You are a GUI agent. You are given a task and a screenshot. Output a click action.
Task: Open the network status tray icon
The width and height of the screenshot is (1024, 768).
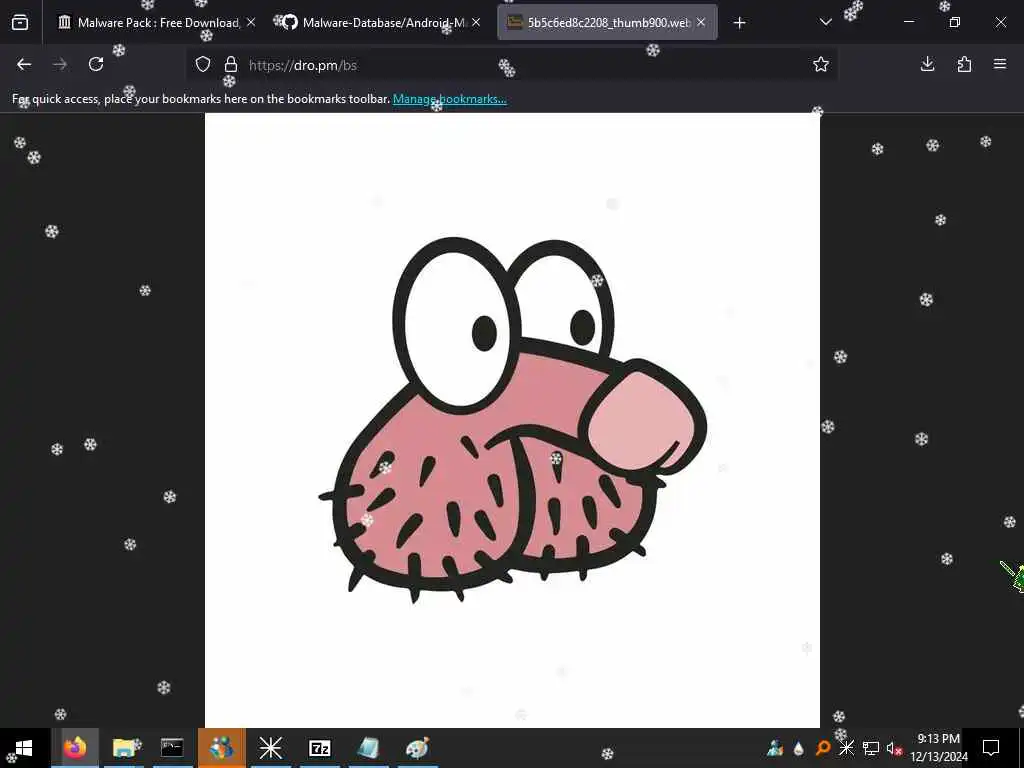pyautogui.click(x=871, y=748)
